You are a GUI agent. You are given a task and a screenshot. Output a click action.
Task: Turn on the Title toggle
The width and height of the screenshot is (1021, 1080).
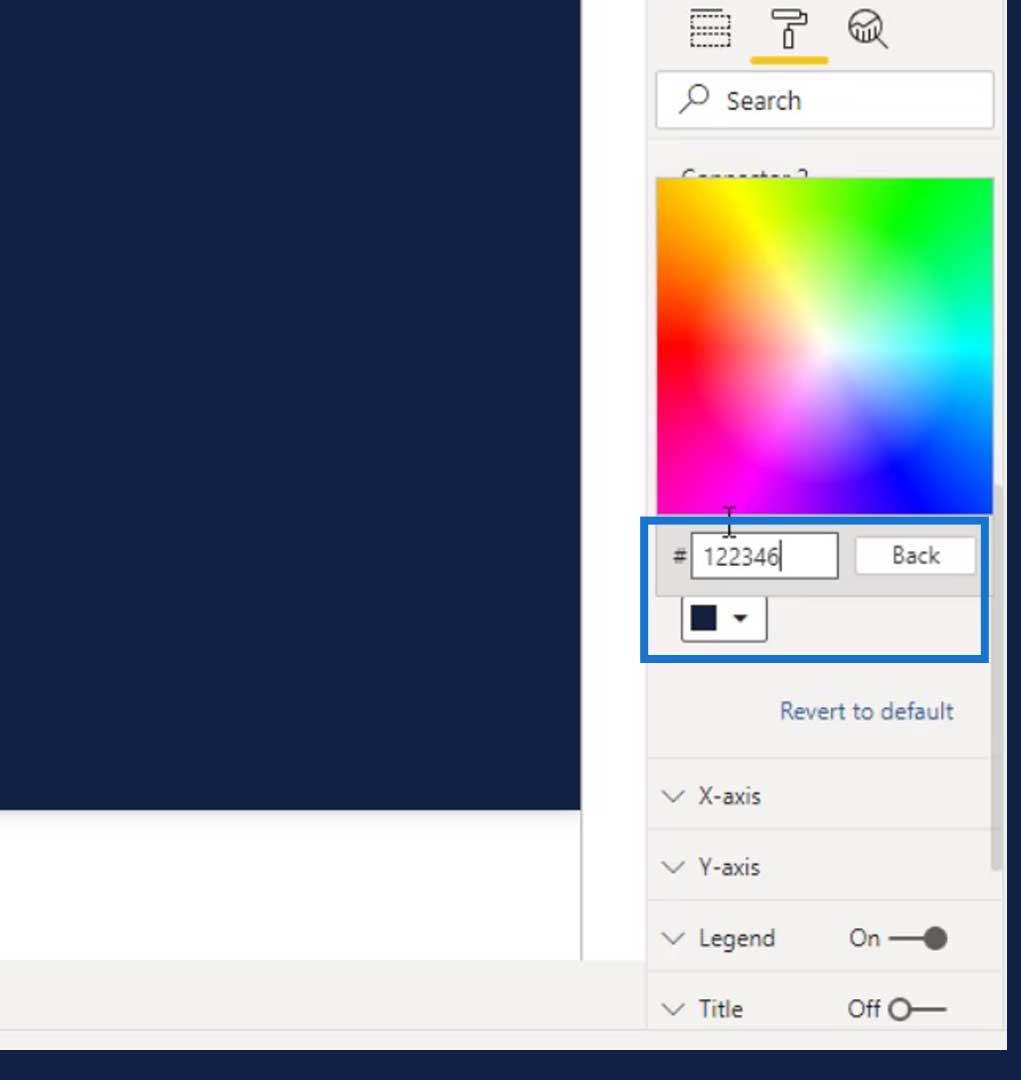917,1010
